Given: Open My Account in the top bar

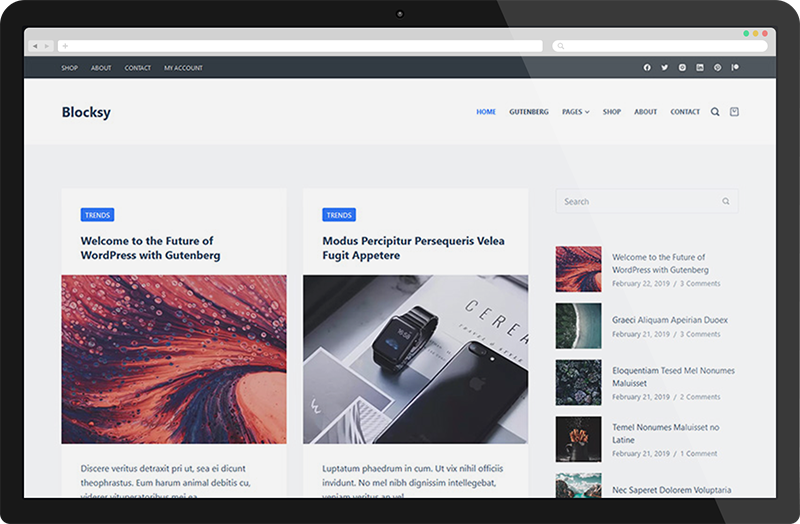Looking at the screenshot, I should click(x=183, y=68).
